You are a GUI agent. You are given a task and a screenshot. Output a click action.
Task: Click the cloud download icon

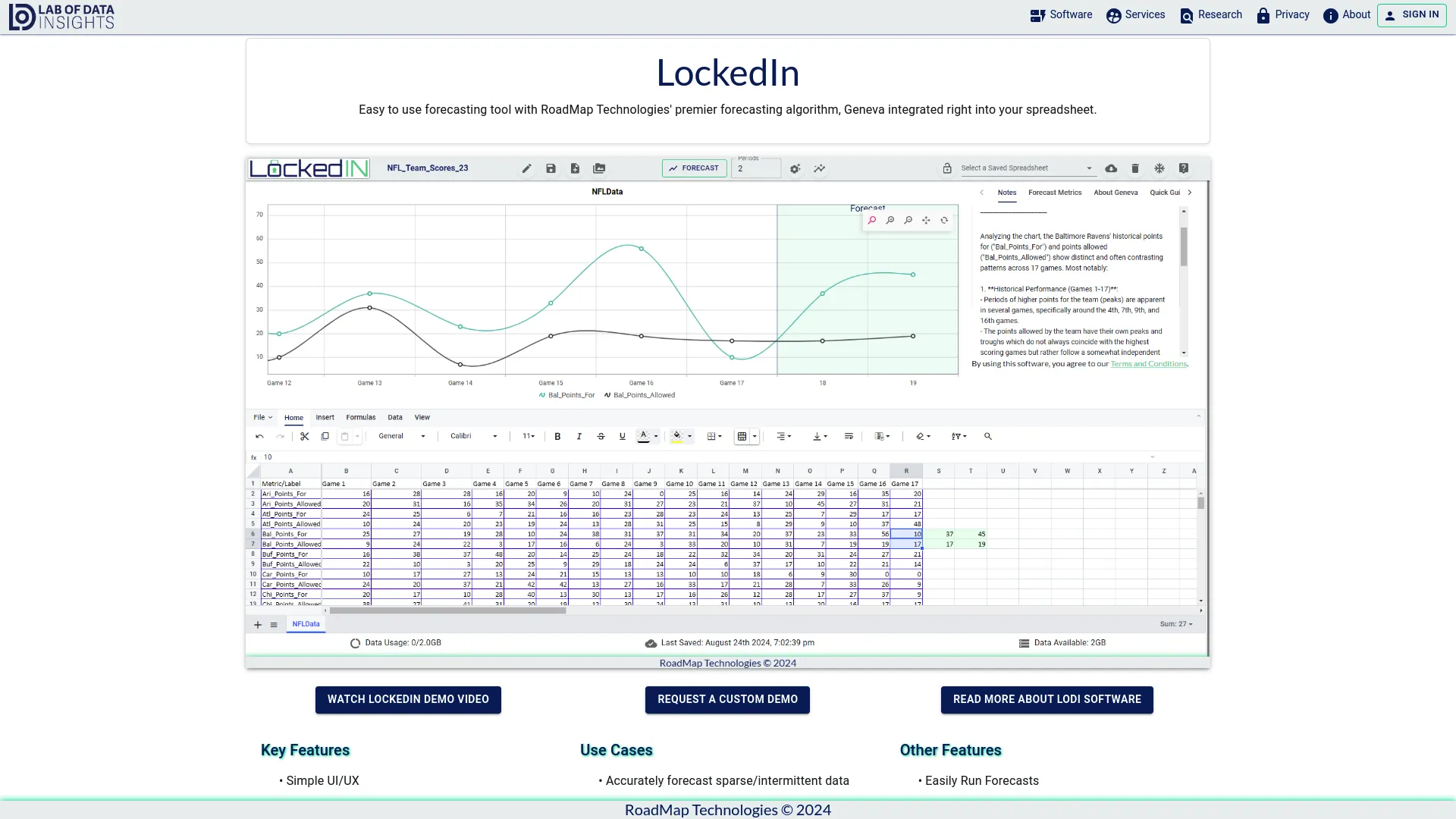click(1111, 168)
